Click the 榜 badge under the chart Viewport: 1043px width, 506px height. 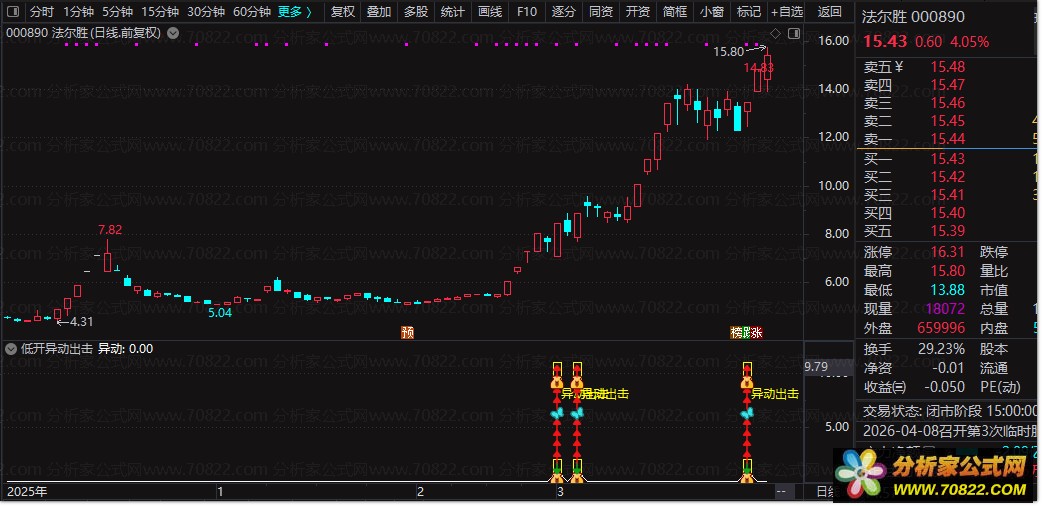point(736,332)
